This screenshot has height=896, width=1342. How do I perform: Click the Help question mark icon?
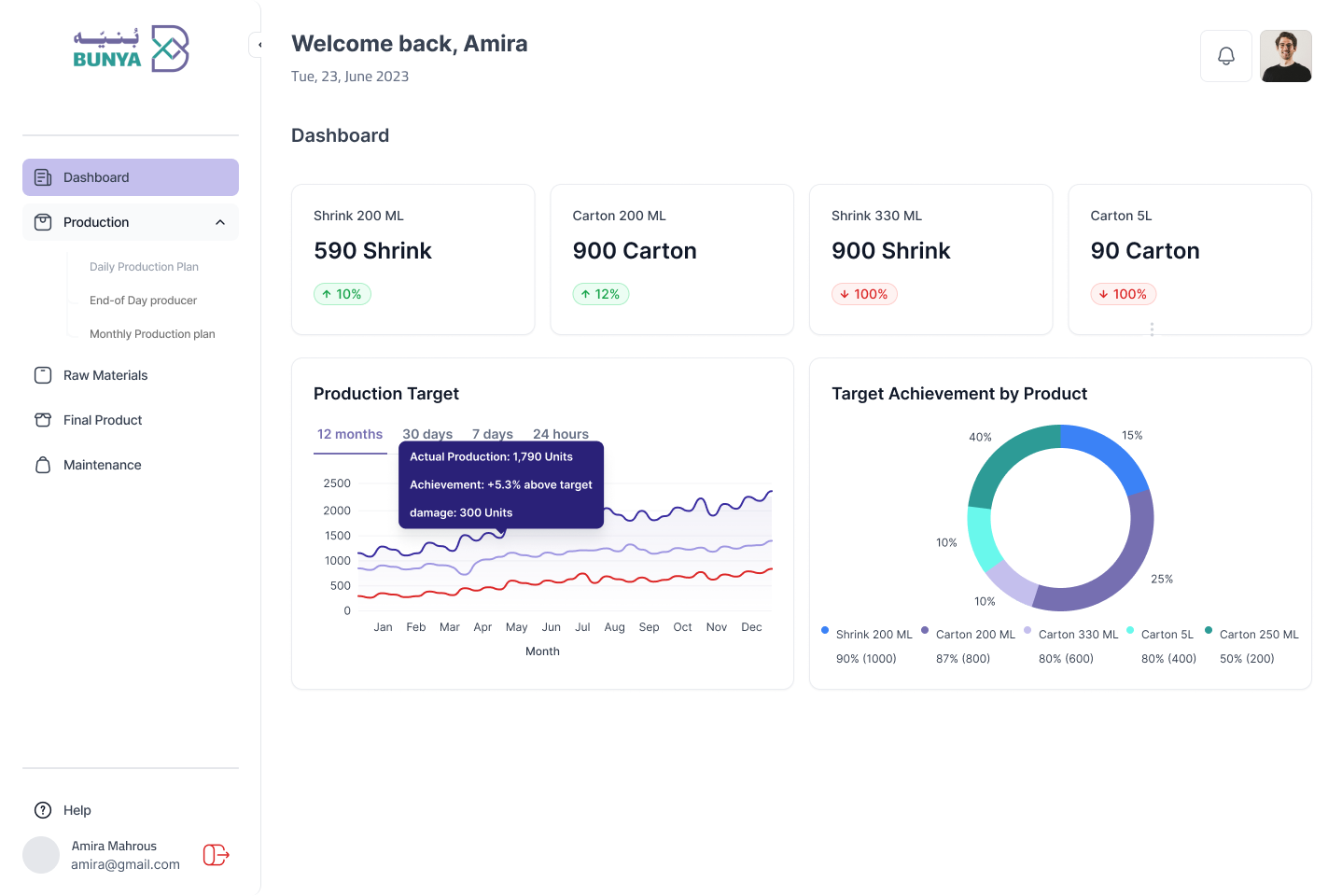[43, 810]
